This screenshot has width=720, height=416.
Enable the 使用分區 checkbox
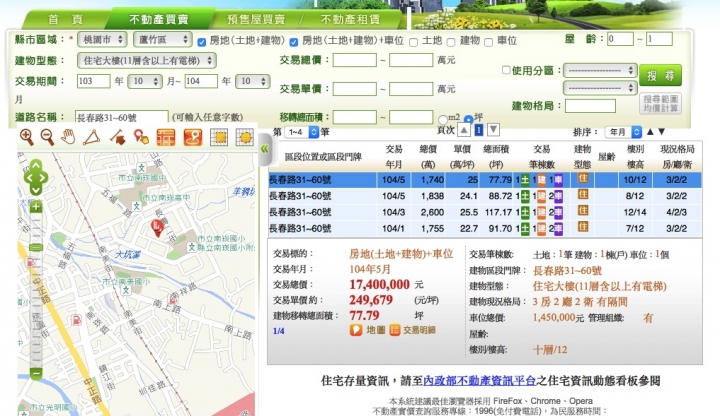click(x=506, y=70)
